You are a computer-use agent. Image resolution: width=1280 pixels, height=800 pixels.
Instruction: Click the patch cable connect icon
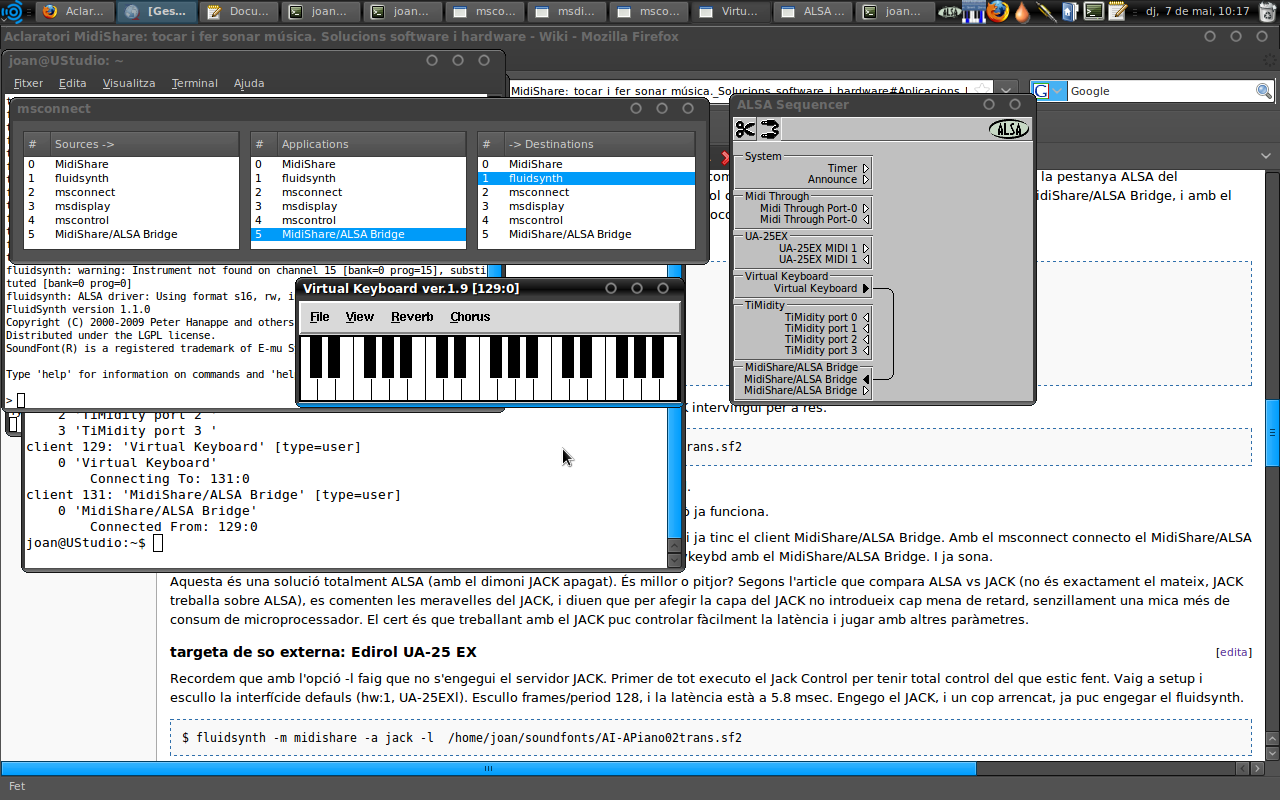click(x=769, y=129)
